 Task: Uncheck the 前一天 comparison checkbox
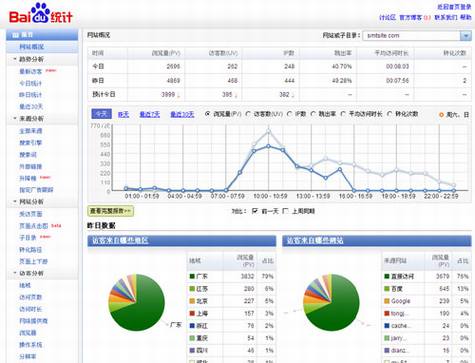[x=255, y=211]
